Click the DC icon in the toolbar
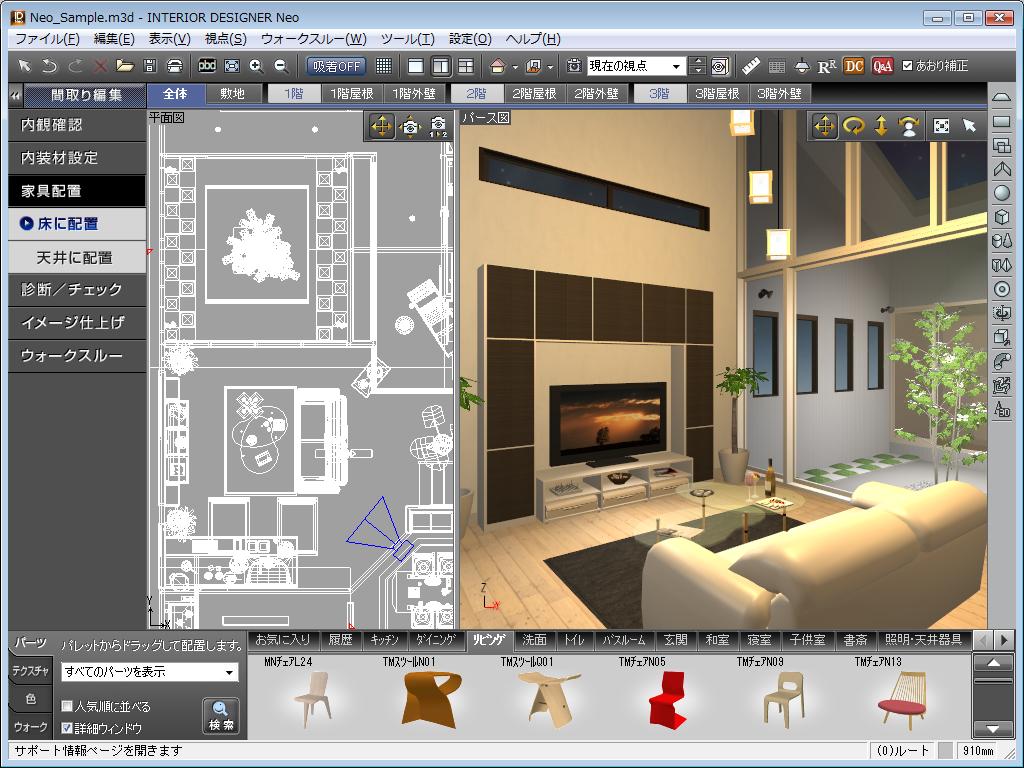Image resolution: width=1024 pixels, height=768 pixels. coord(854,66)
